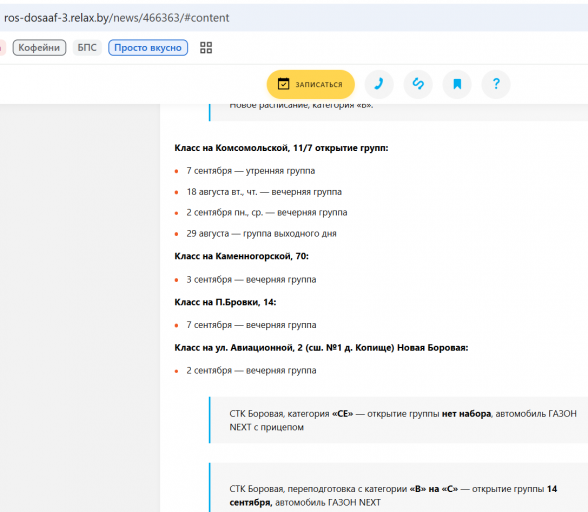
Task: Click heading Класс на Каменногорской, 70
Action: click(242, 256)
